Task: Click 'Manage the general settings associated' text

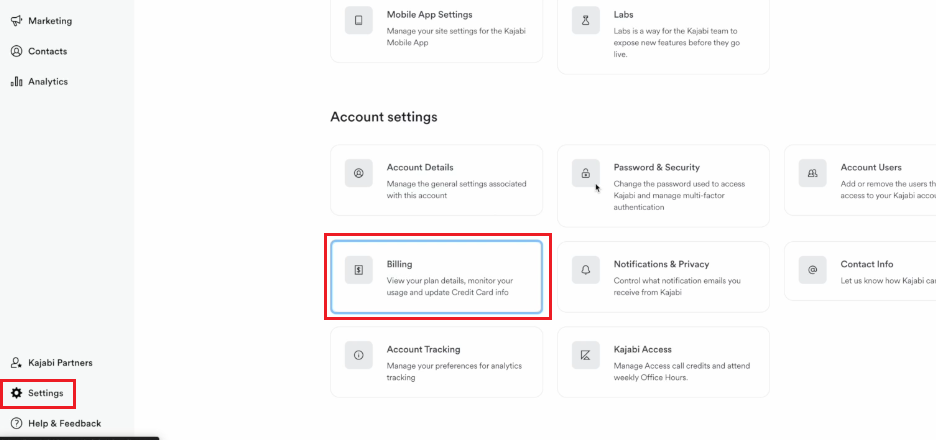Action: [x=457, y=190]
